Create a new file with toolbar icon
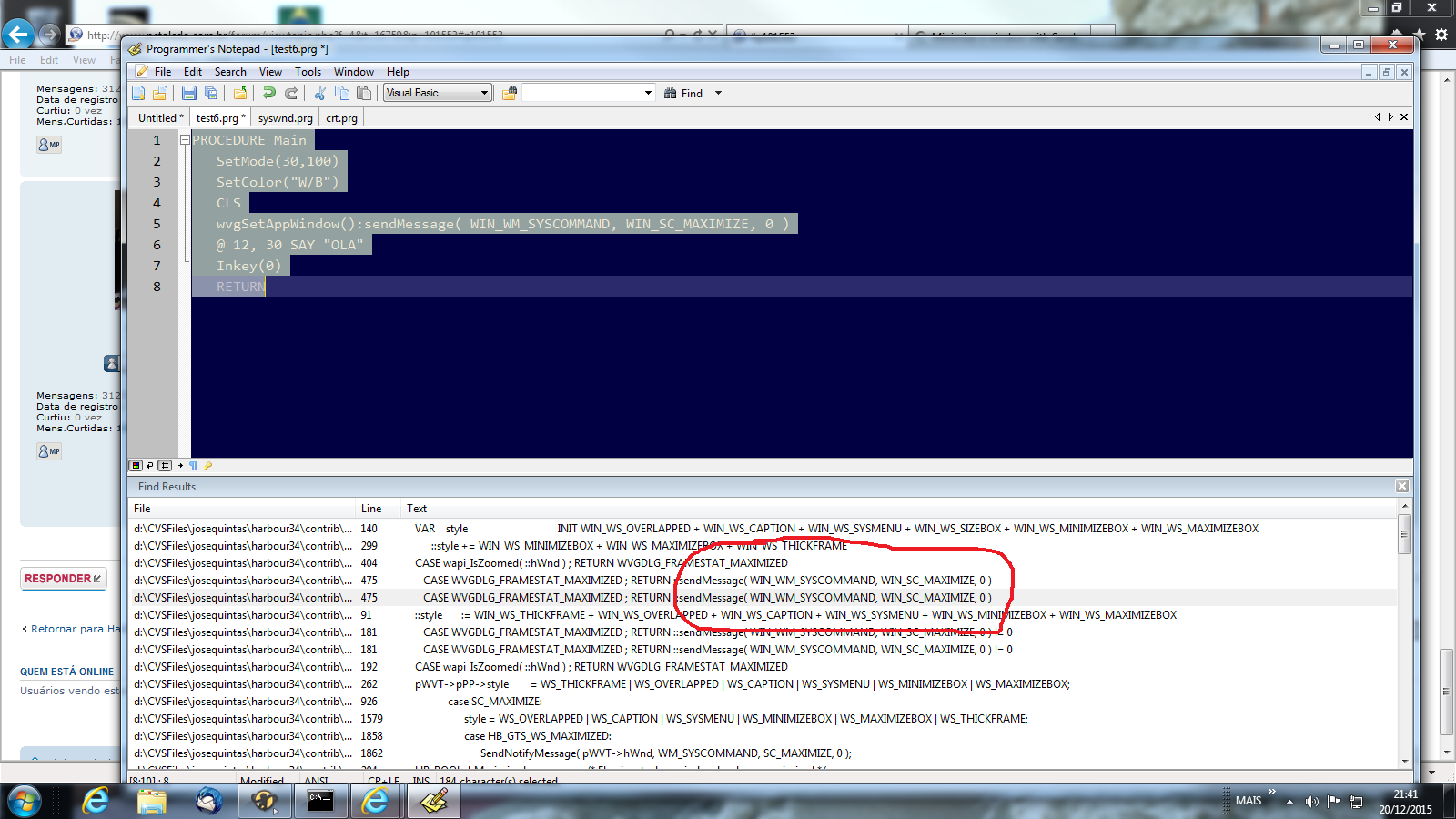 pyautogui.click(x=138, y=93)
